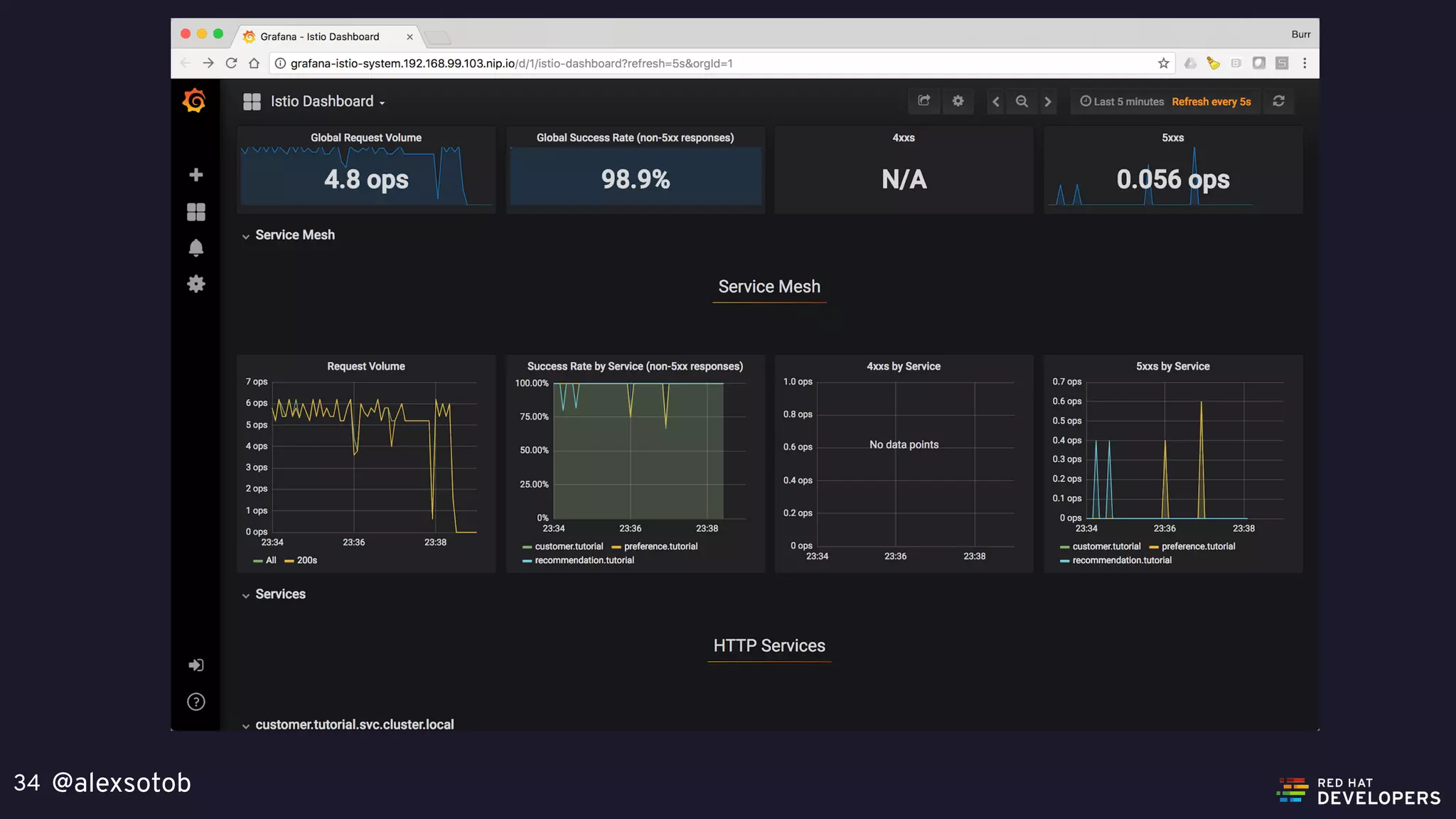Click the Share dashboard icon
Image resolution: width=1456 pixels, height=819 pixels.
pyautogui.click(x=924, y=101)
